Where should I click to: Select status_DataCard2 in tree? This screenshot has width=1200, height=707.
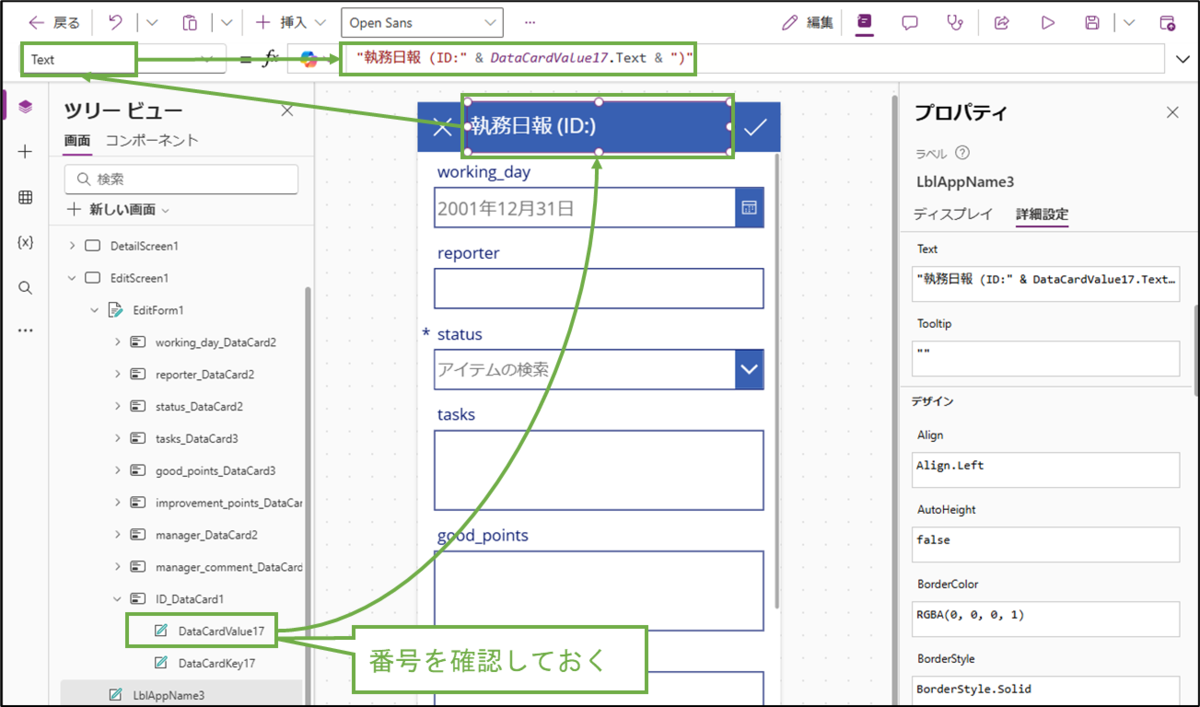point(199,406)
